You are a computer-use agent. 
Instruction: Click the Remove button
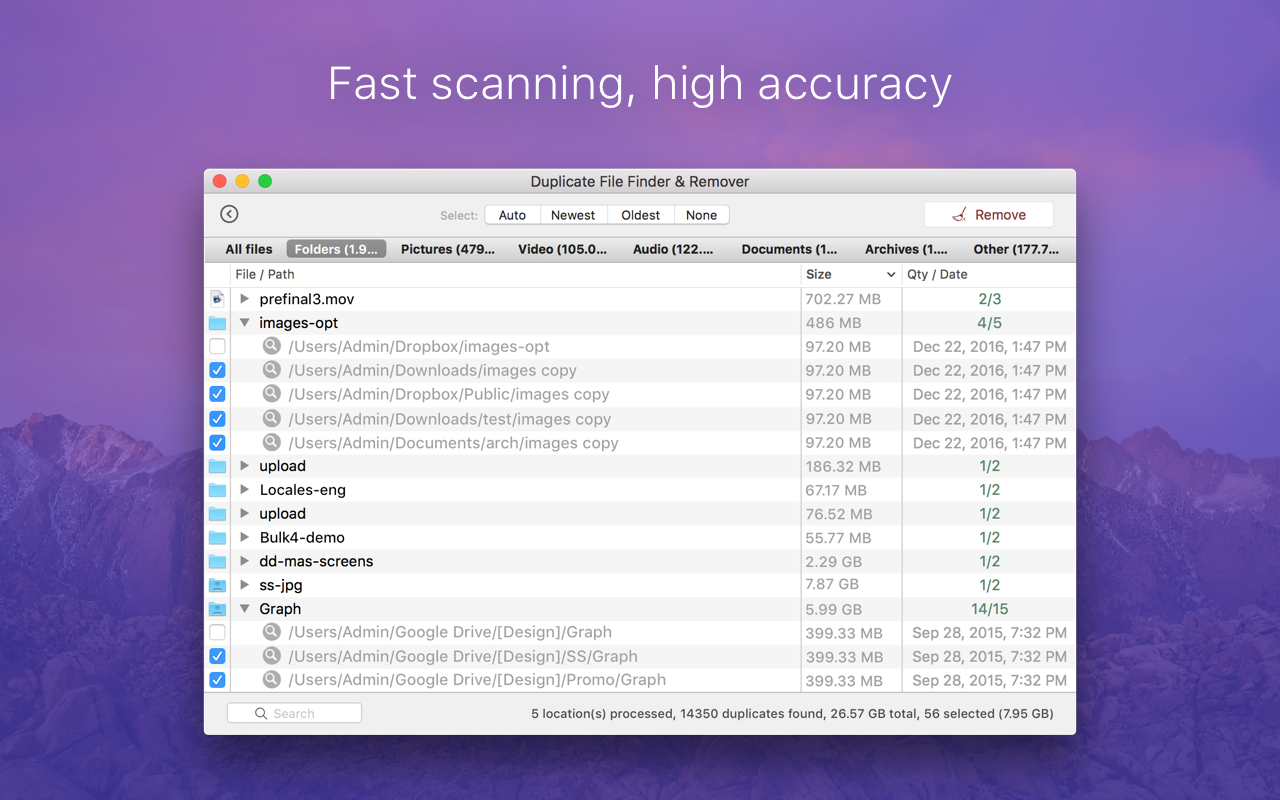point(989,215)
